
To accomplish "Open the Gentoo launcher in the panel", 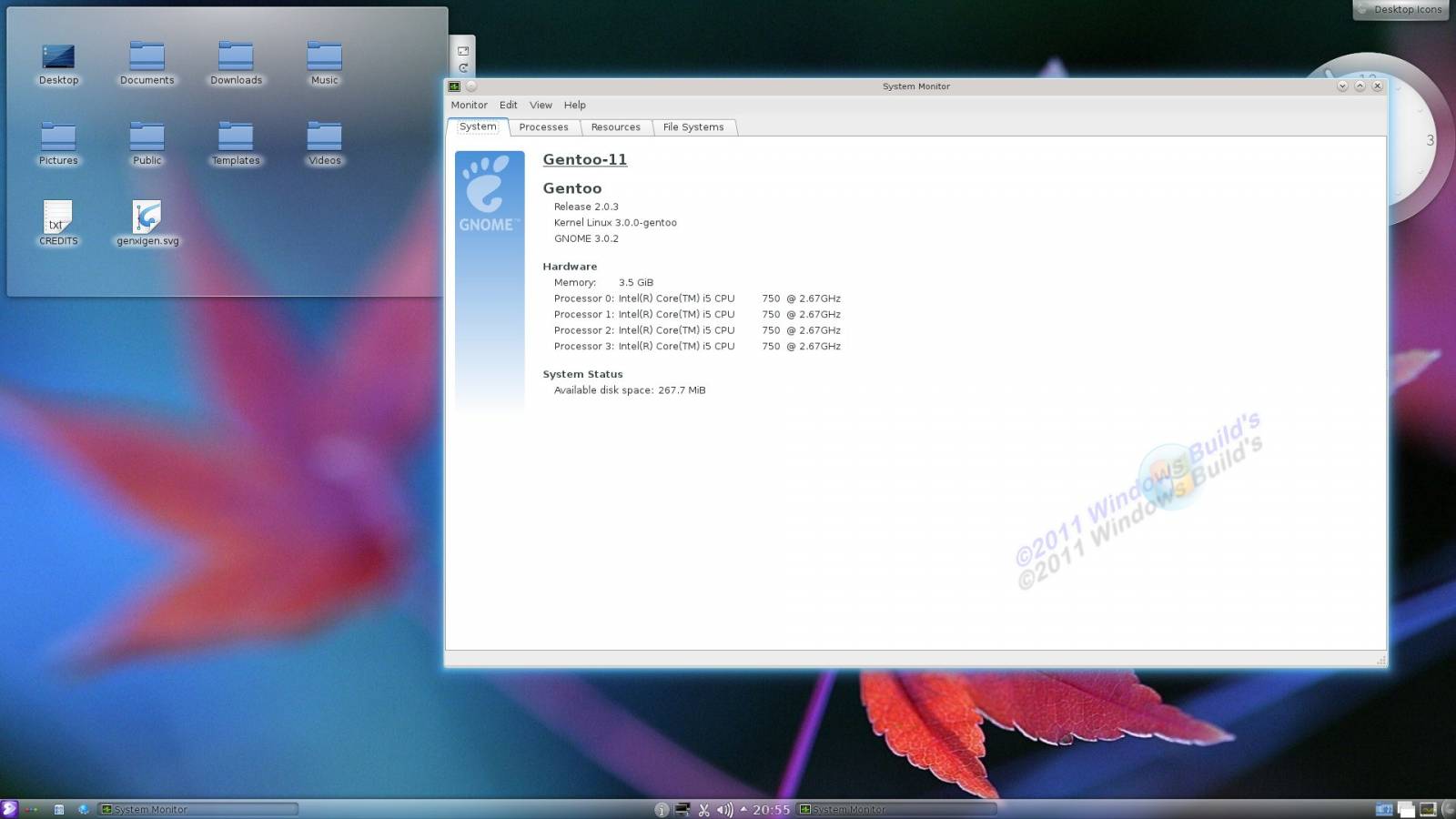I will point(9,809).
